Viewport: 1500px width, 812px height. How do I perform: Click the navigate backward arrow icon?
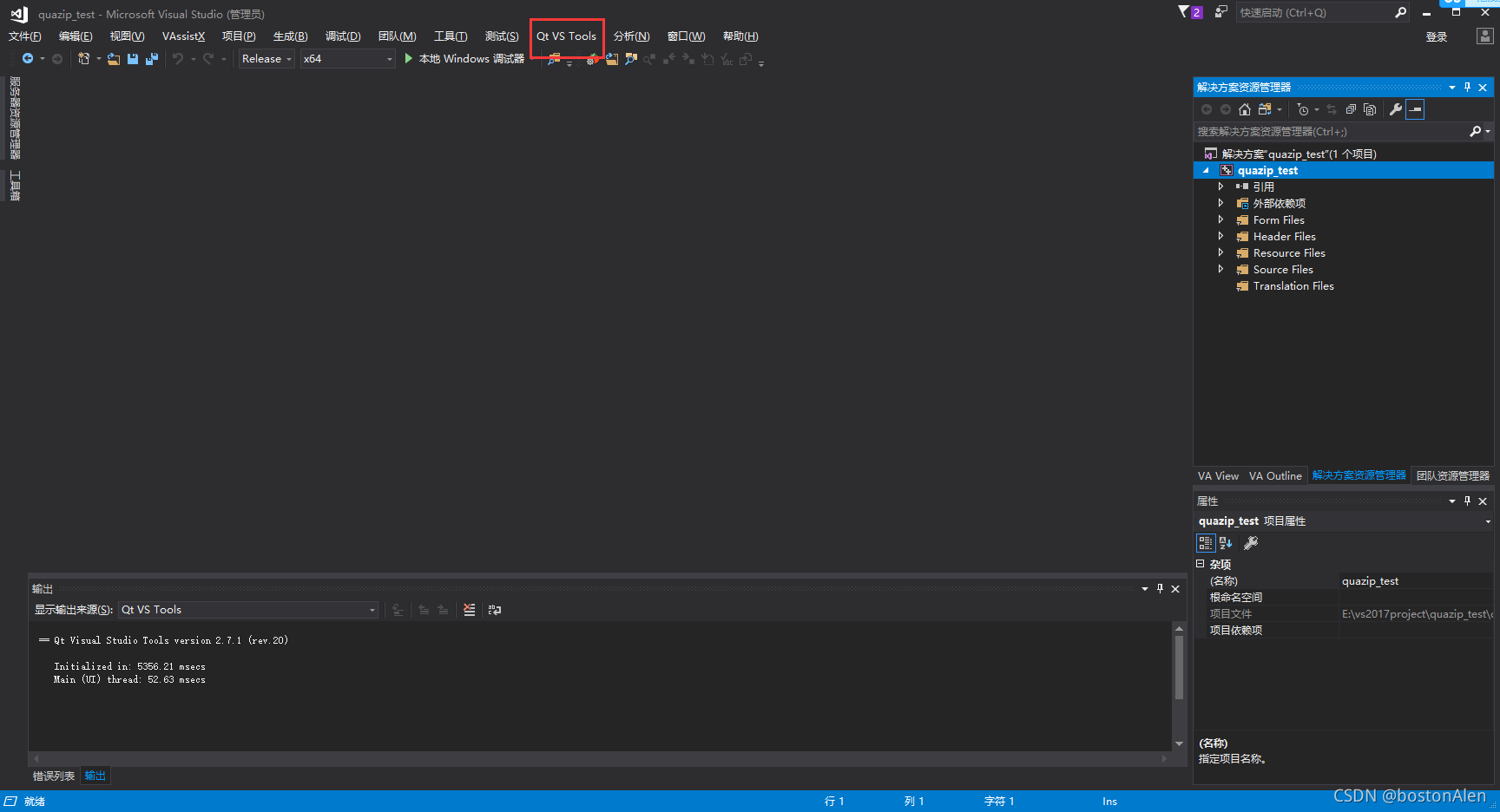pos(28,59)
